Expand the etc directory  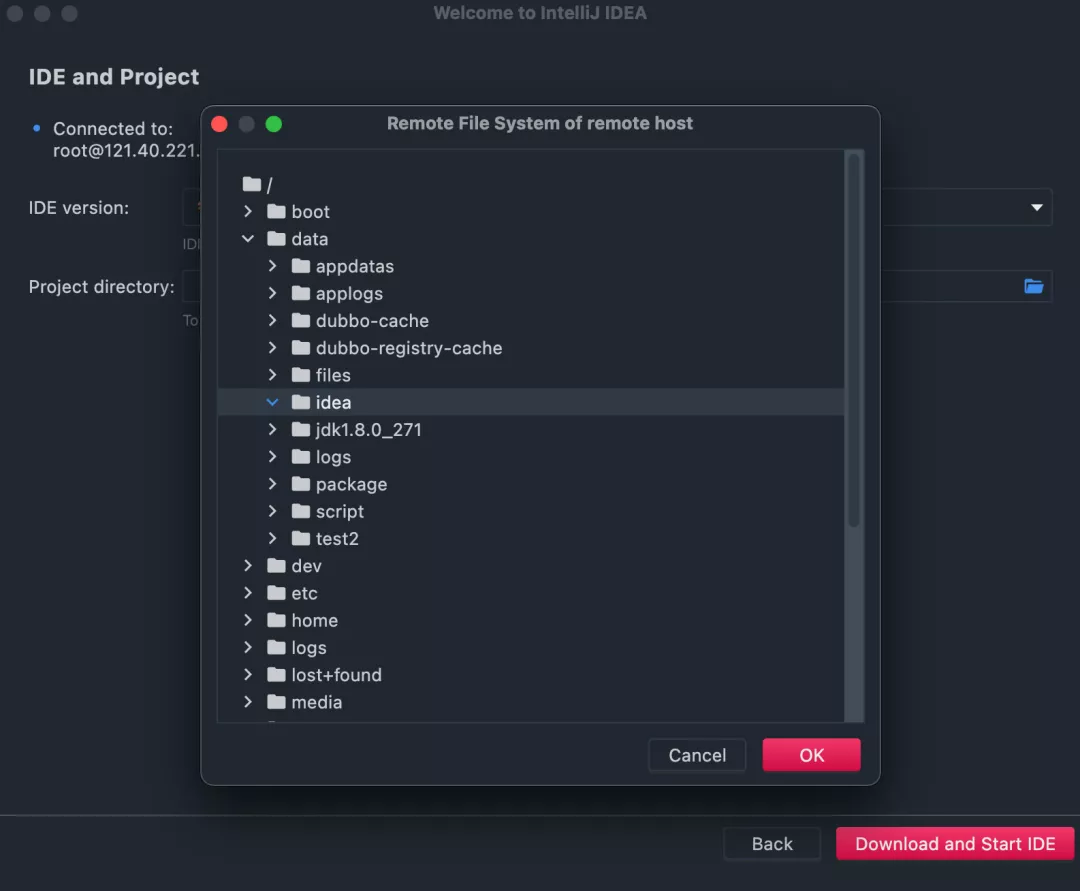[x=248, y=594]
